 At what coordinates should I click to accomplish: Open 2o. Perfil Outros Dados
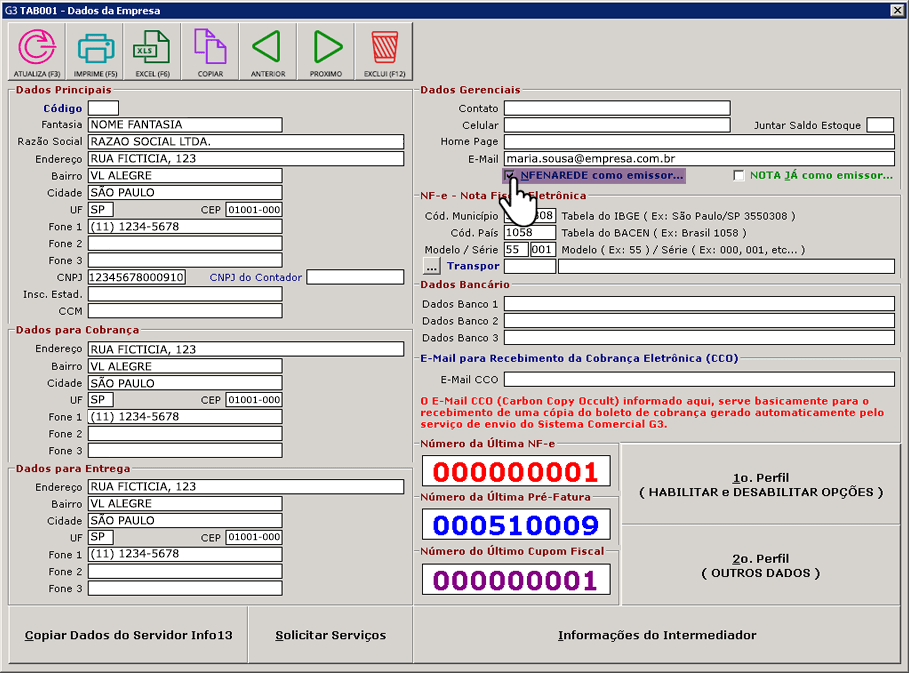click(762, 565)
